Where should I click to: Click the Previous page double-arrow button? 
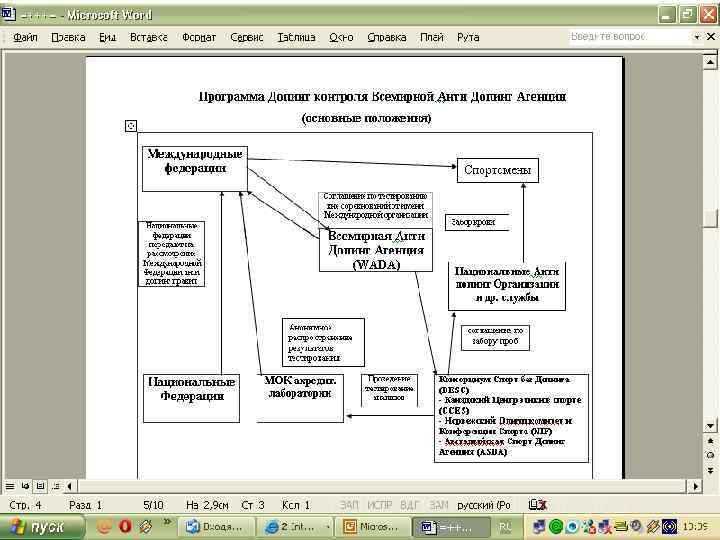(x=710, y=441)
